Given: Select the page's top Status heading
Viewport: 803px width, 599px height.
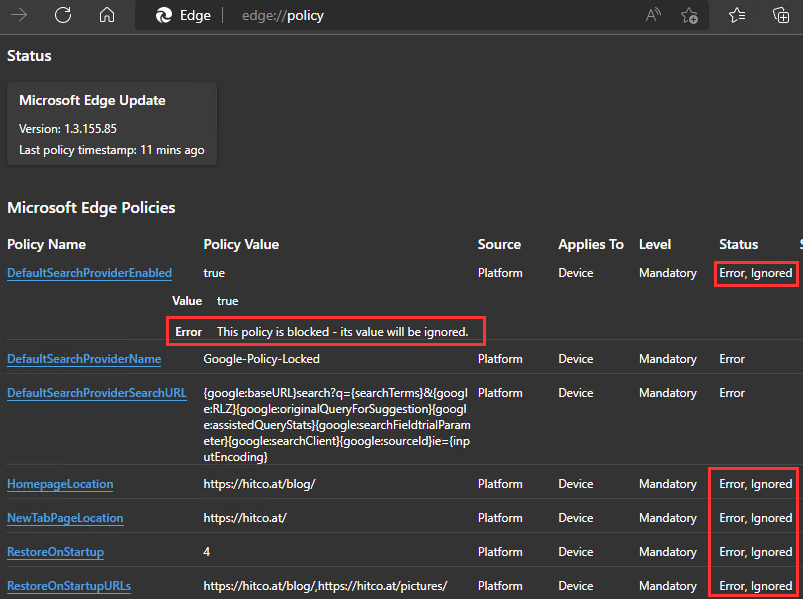Looking at the screenshot, I should 29,55.
